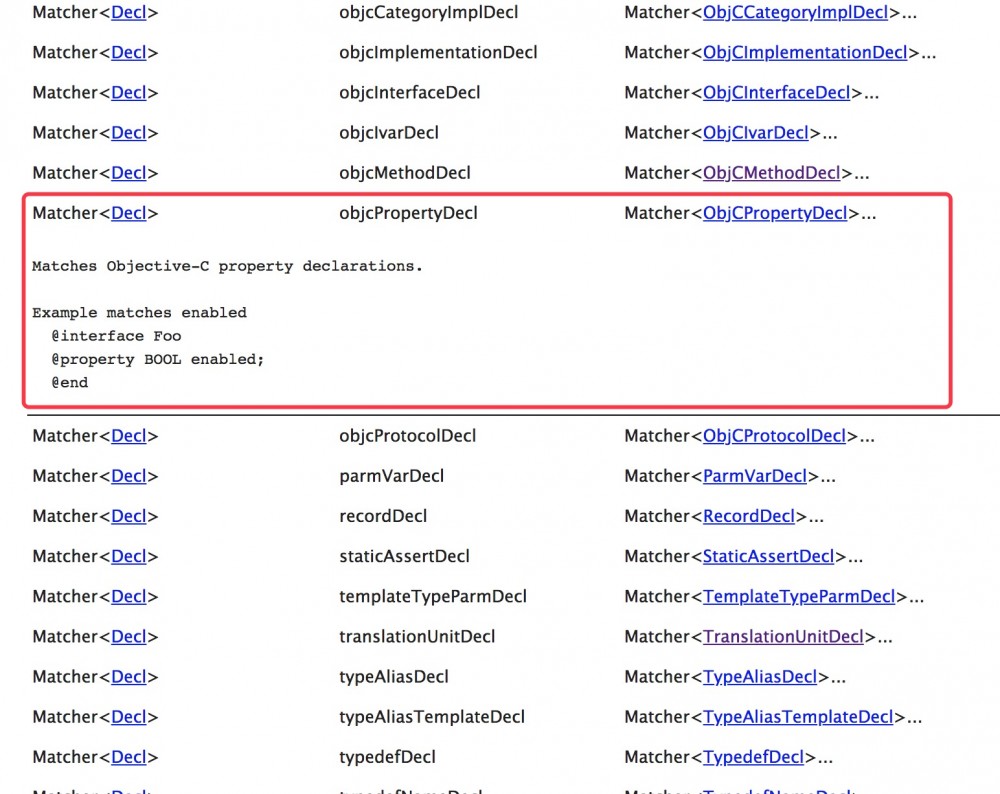
Task: Open the ObjCCategoryImplDecl link
Action: [795, 13]
